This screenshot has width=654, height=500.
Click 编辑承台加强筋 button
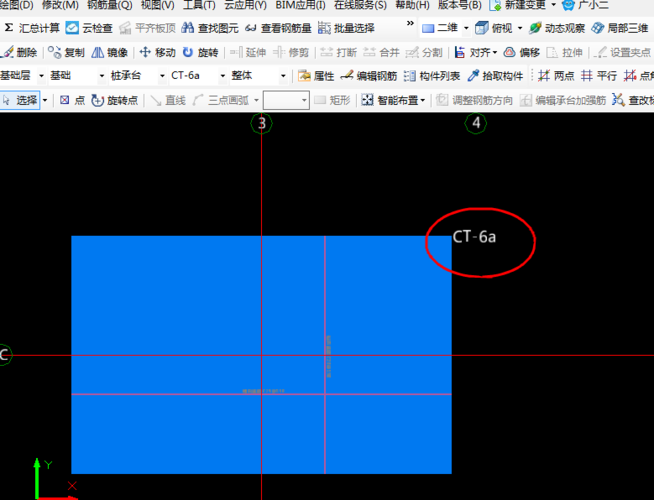(563, 101)
